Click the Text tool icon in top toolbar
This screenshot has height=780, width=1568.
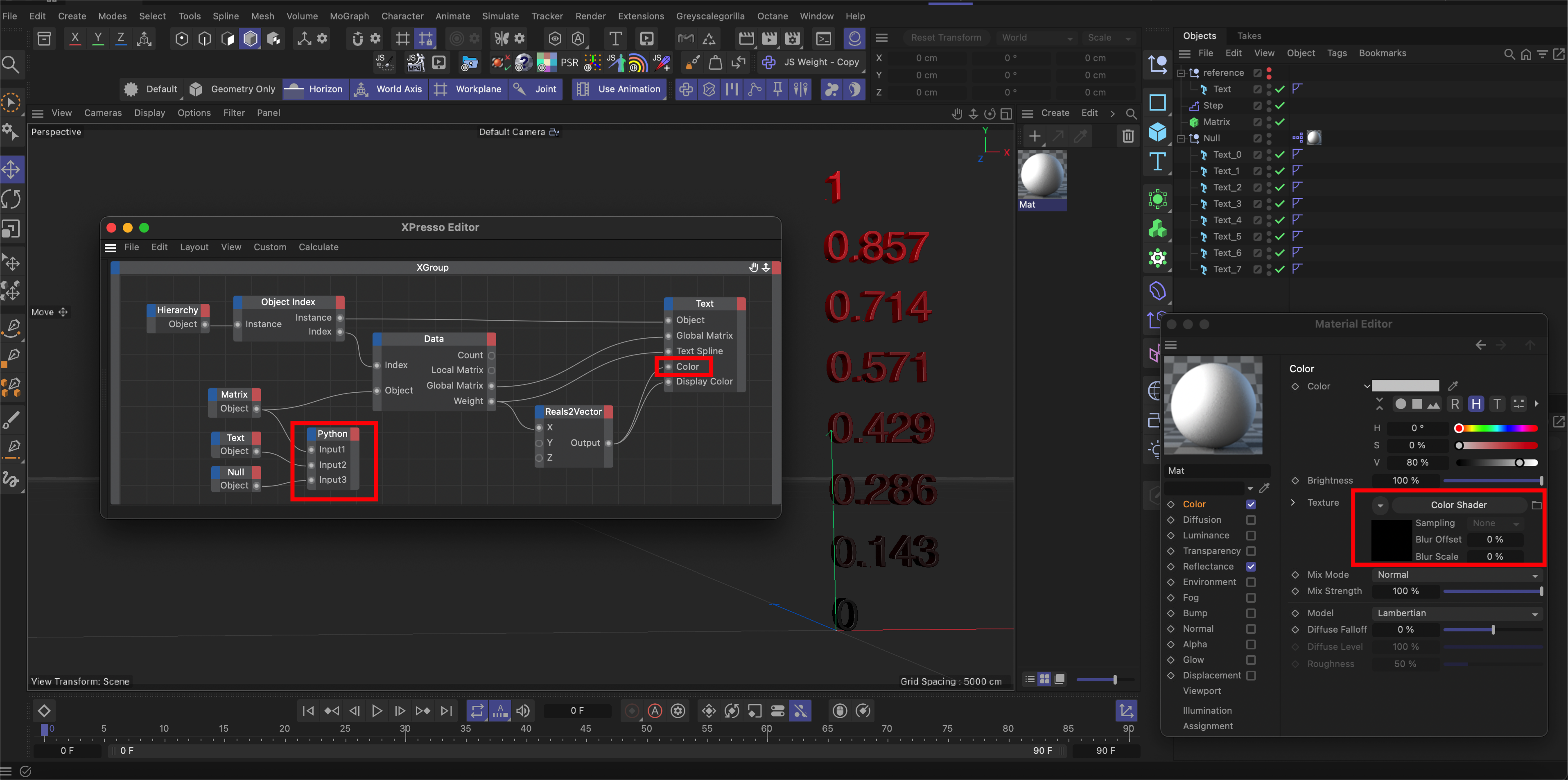(615, 39)
